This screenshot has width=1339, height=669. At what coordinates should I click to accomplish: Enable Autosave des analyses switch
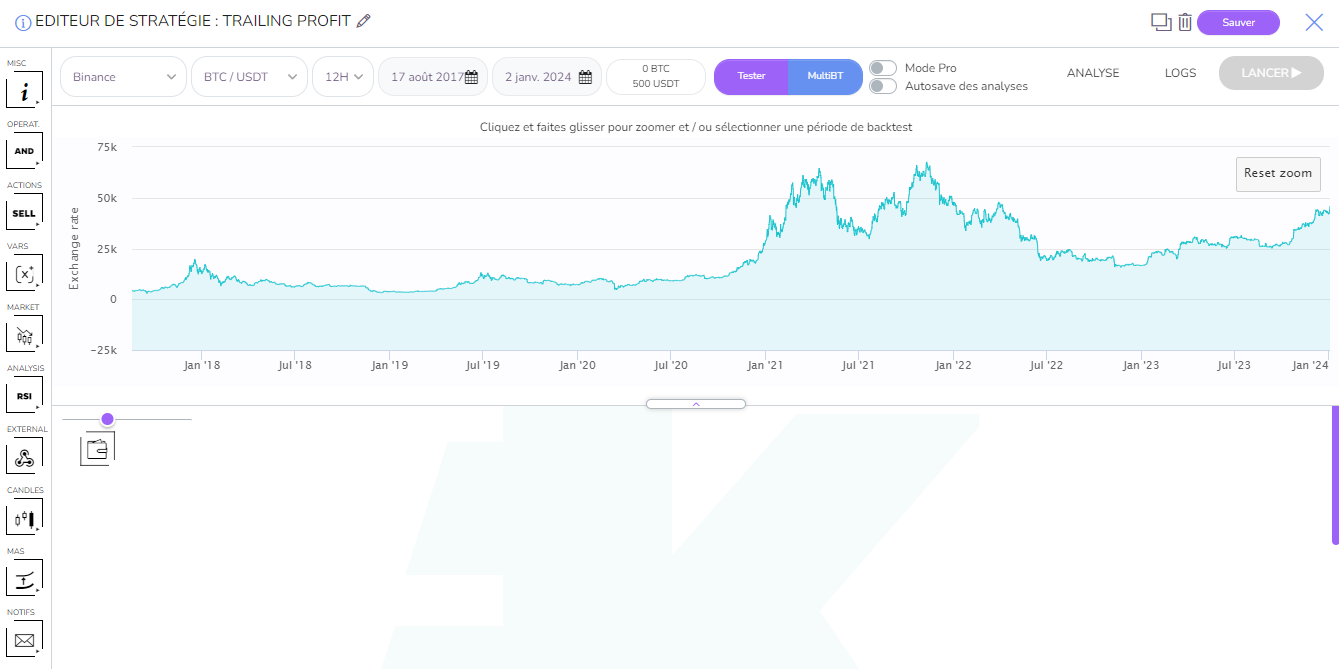882,86
